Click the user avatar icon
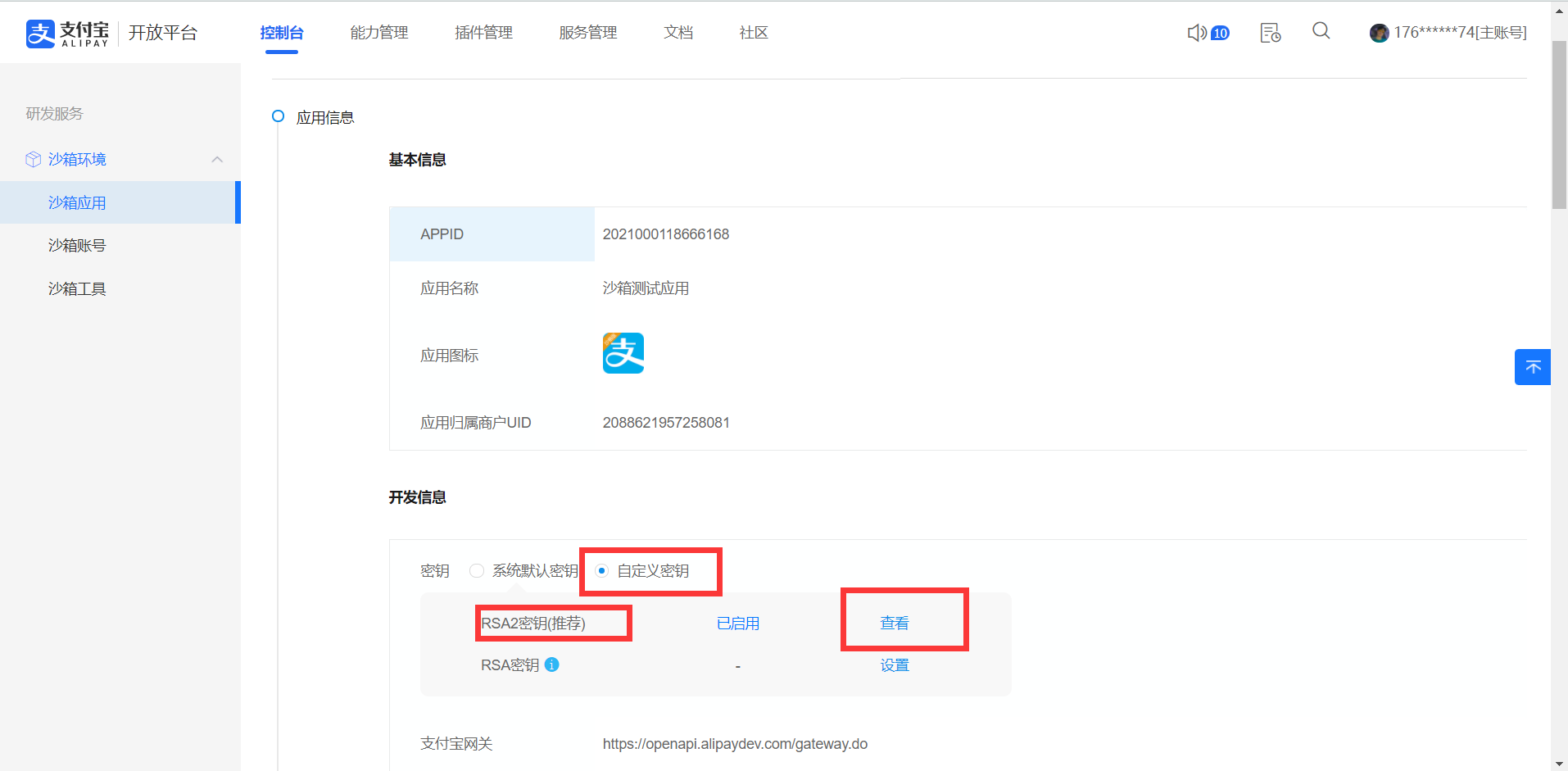This screenshot has height=771, width=1568. coord(1379,33)
